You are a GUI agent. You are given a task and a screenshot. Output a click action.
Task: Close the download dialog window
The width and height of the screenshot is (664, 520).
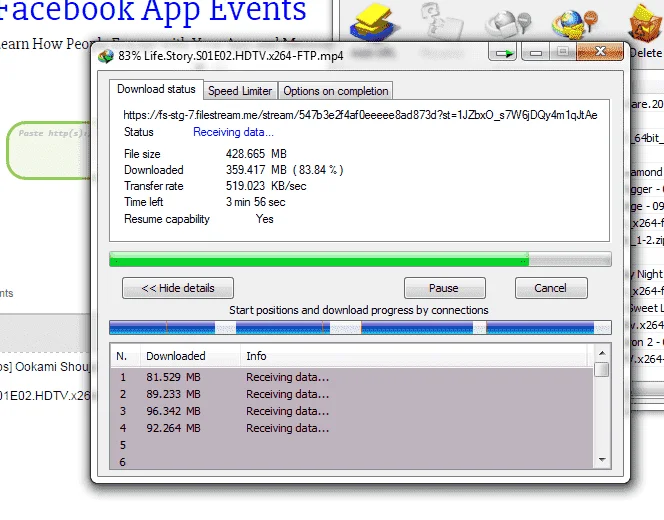600,52
